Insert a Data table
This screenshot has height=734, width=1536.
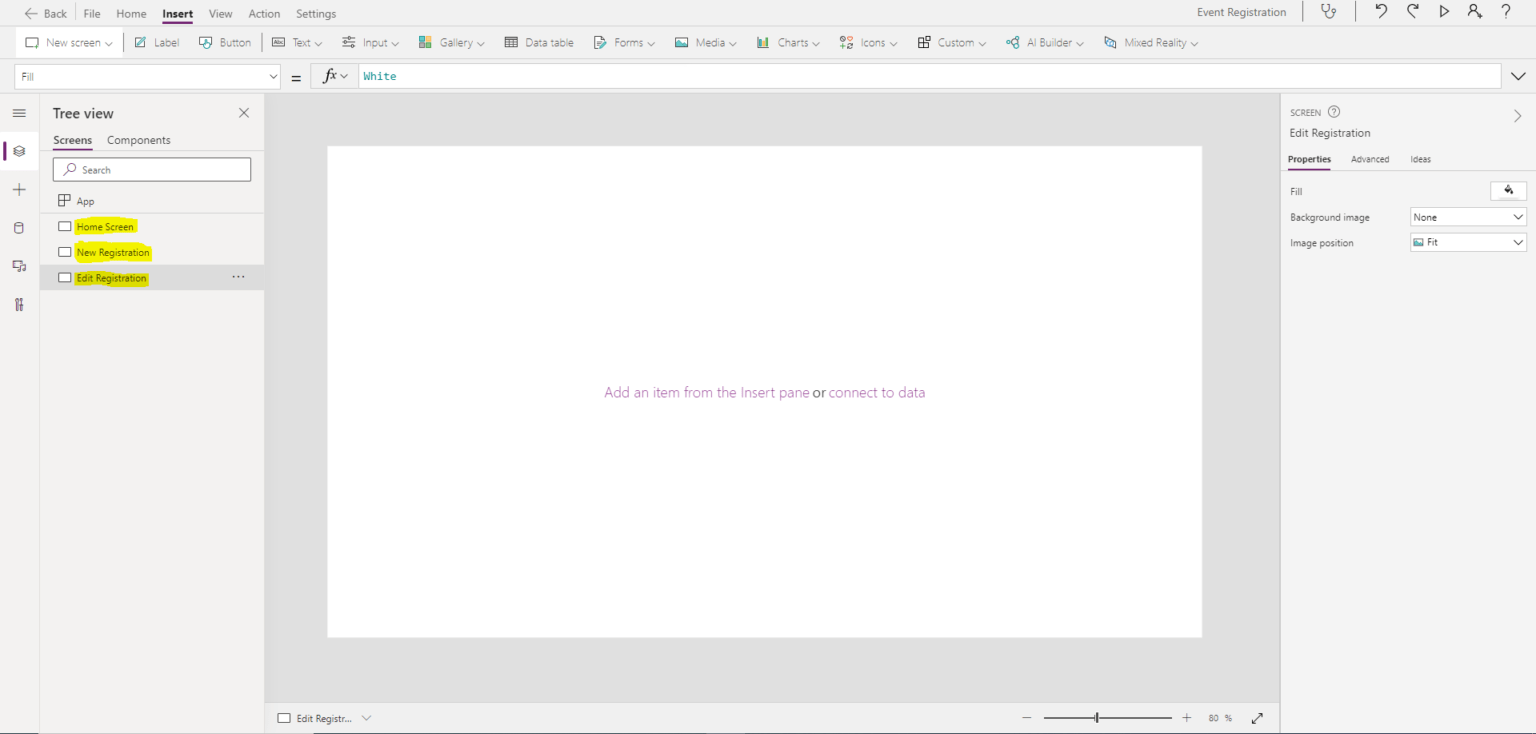click(x=539, y=42)
